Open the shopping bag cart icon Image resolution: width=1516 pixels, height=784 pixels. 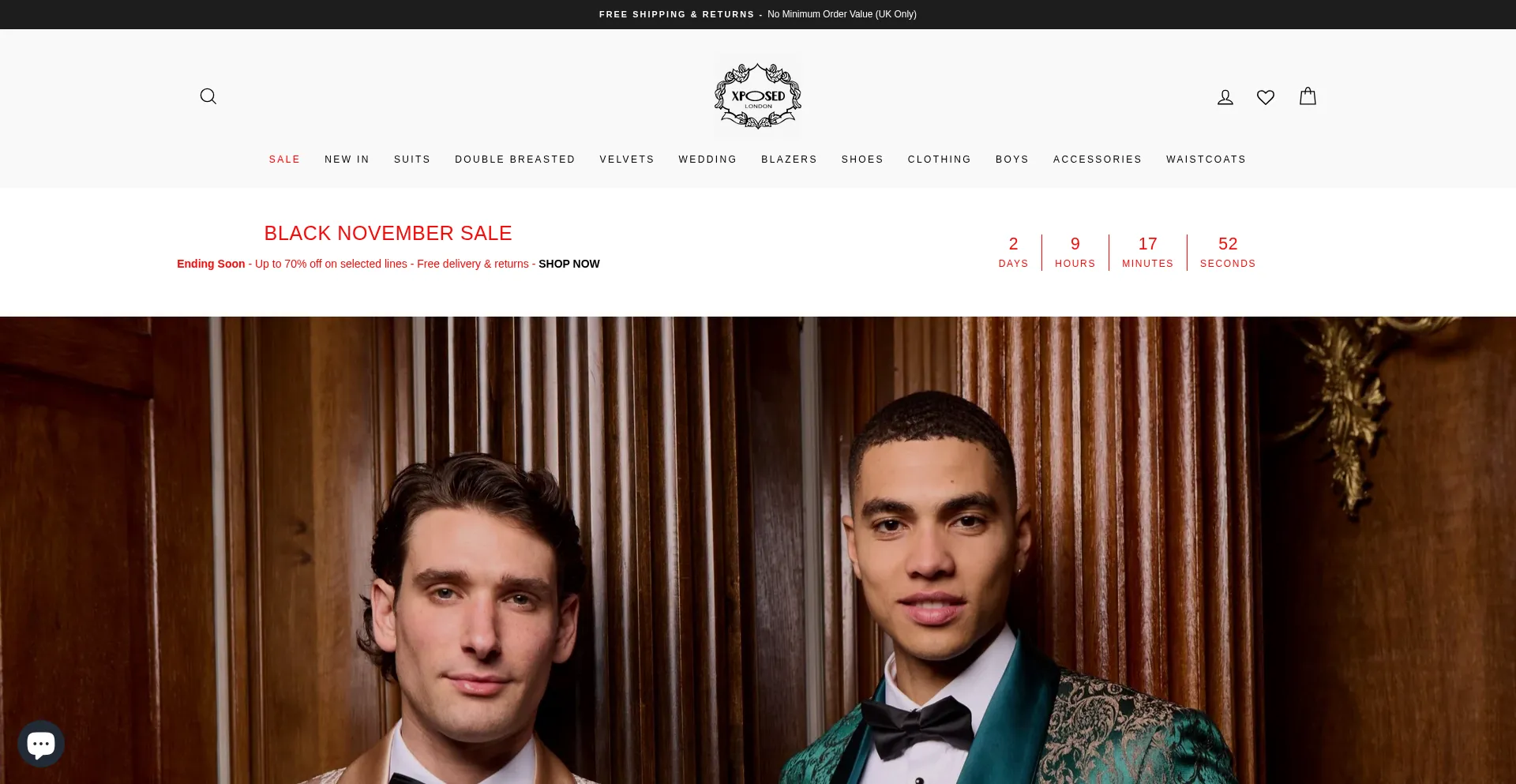[1308, 96]
